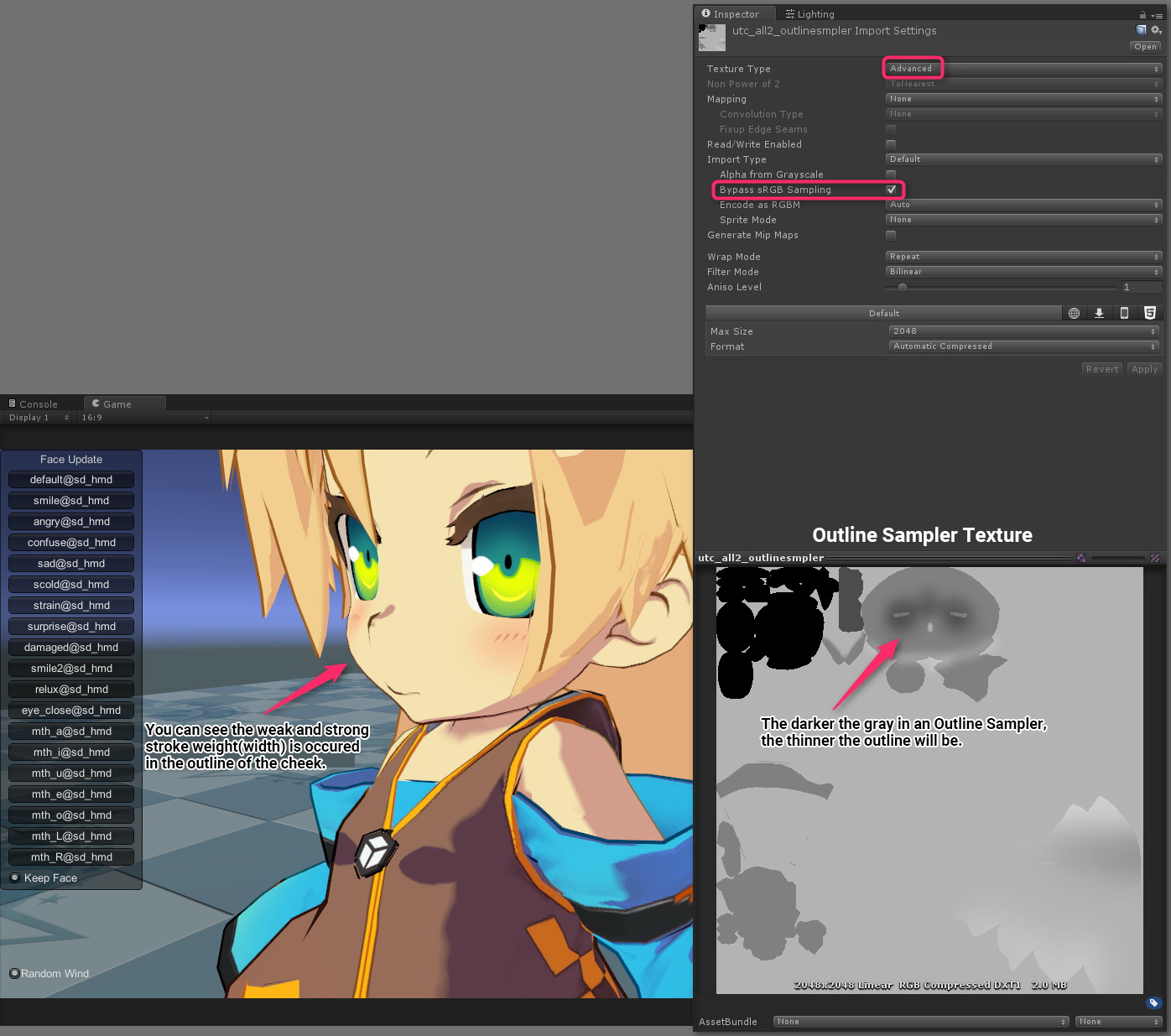Uncheck Bypass sRGB Sampling
This screenshot has height=1036, width=1171.
point(891,190)
